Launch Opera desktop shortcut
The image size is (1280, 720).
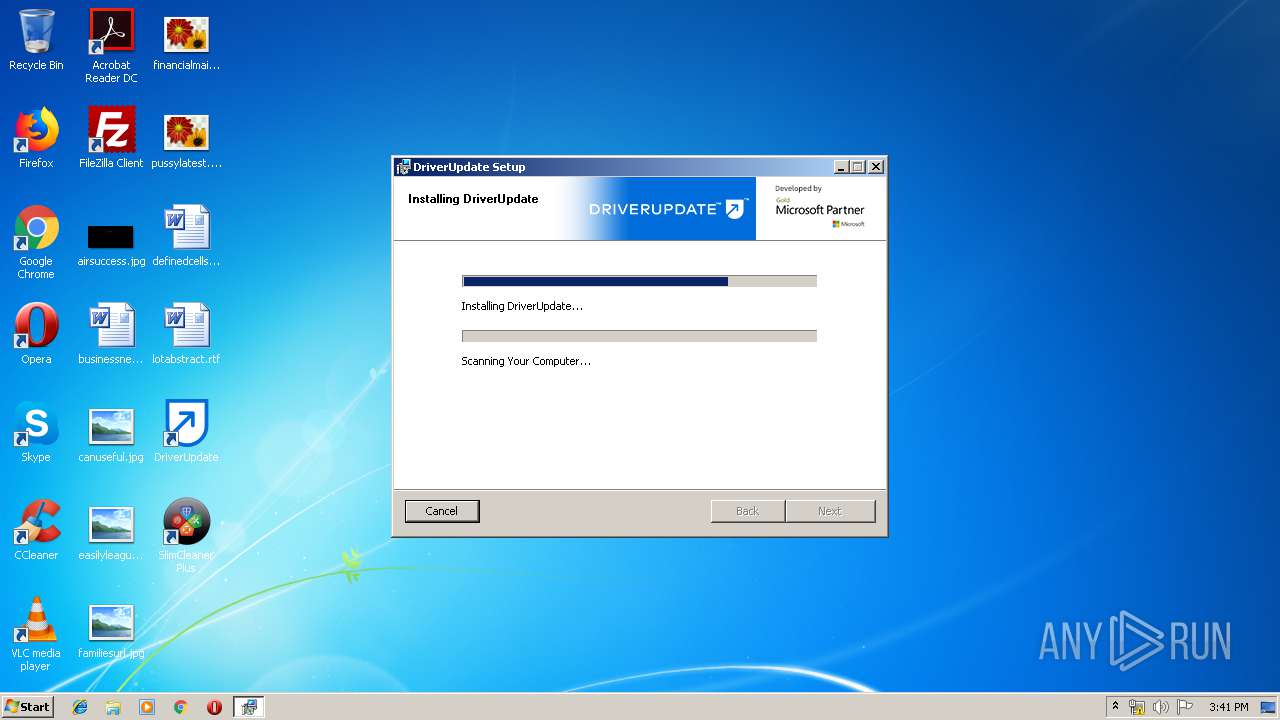[x=36, y=334]
